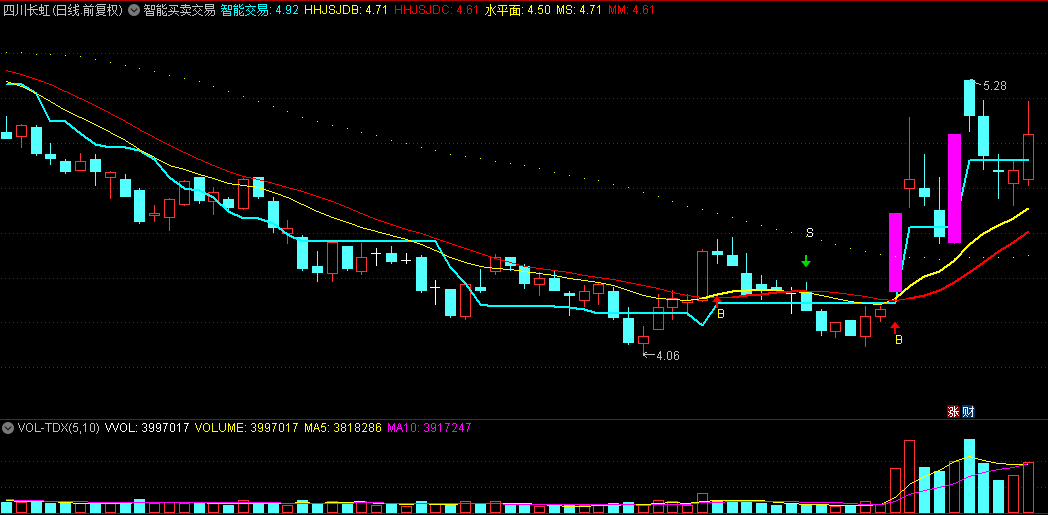Click the 水平面: 4.50 value

(x=518, y=10)
